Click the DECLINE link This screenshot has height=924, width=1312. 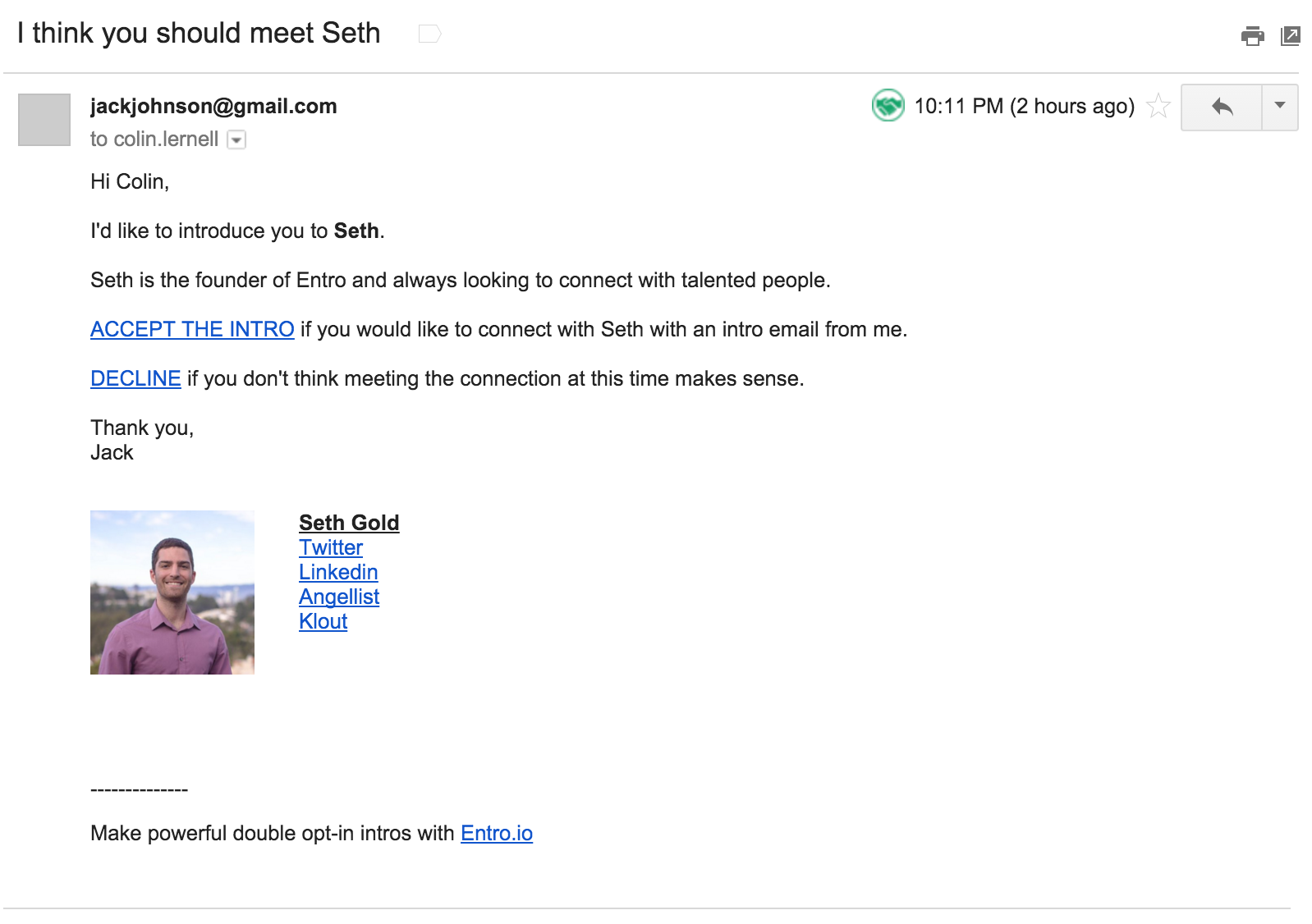pyautogui.click(x=135, y=378)
